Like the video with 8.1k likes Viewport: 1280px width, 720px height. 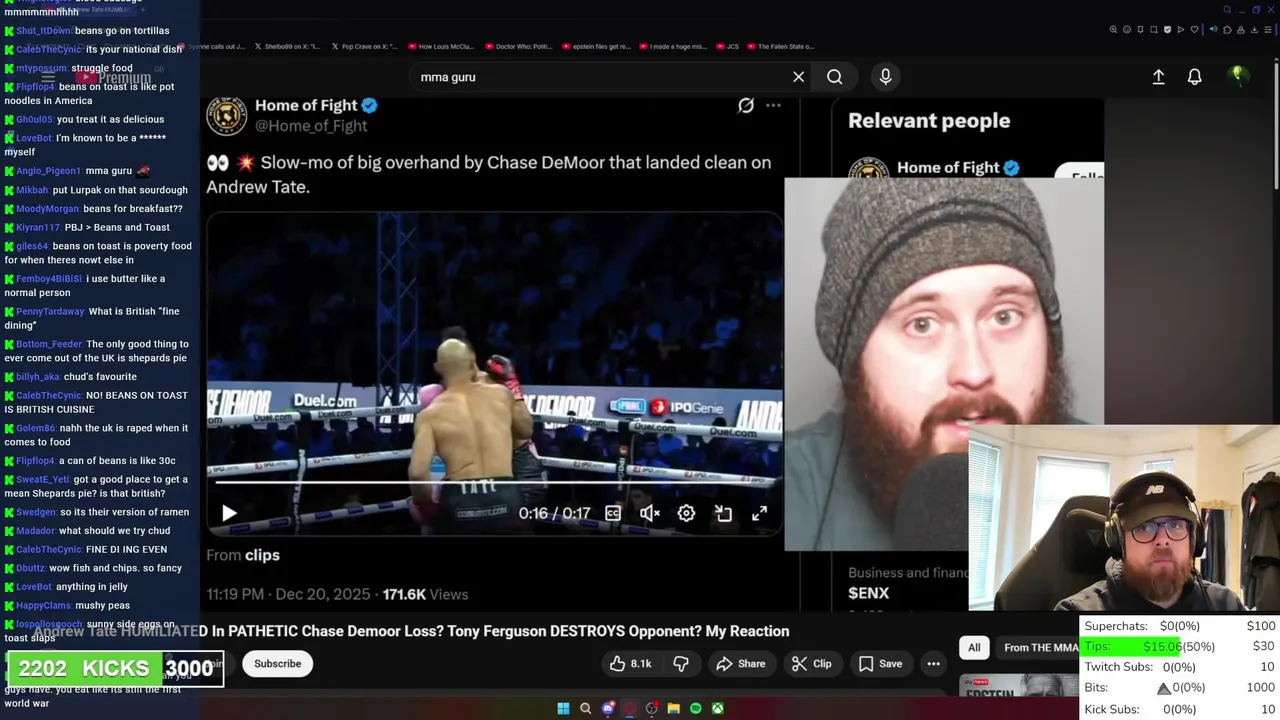(x=630, y=663)
